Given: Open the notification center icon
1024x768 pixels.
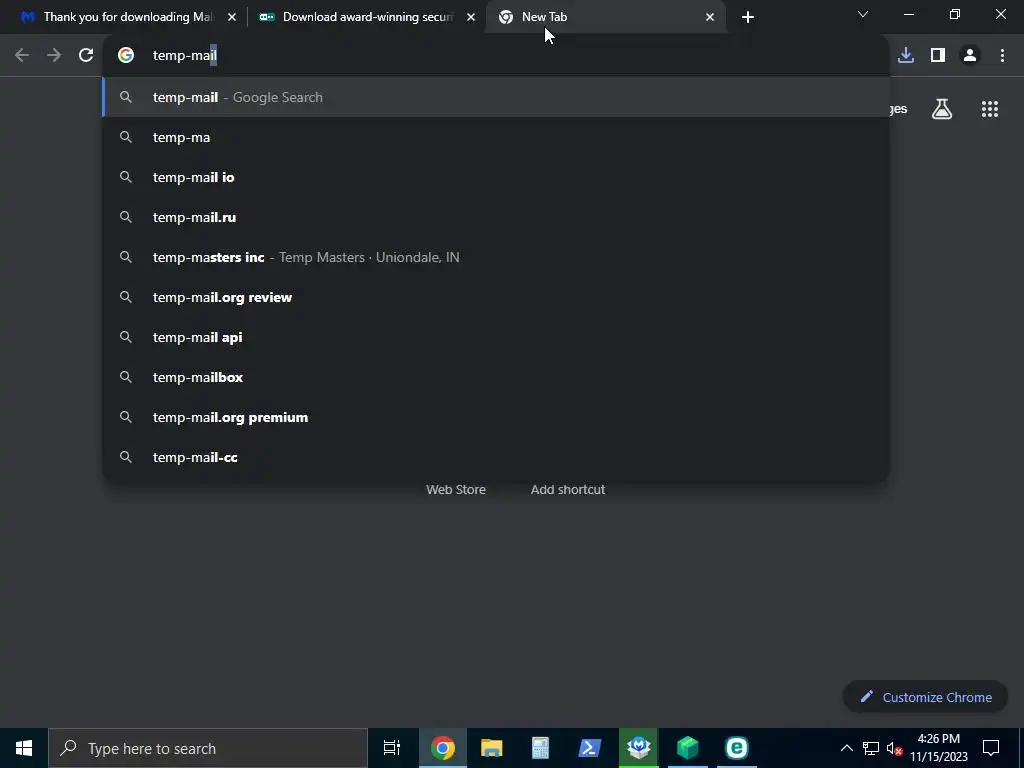Looking at the screenshot, I should click(991, 748).
